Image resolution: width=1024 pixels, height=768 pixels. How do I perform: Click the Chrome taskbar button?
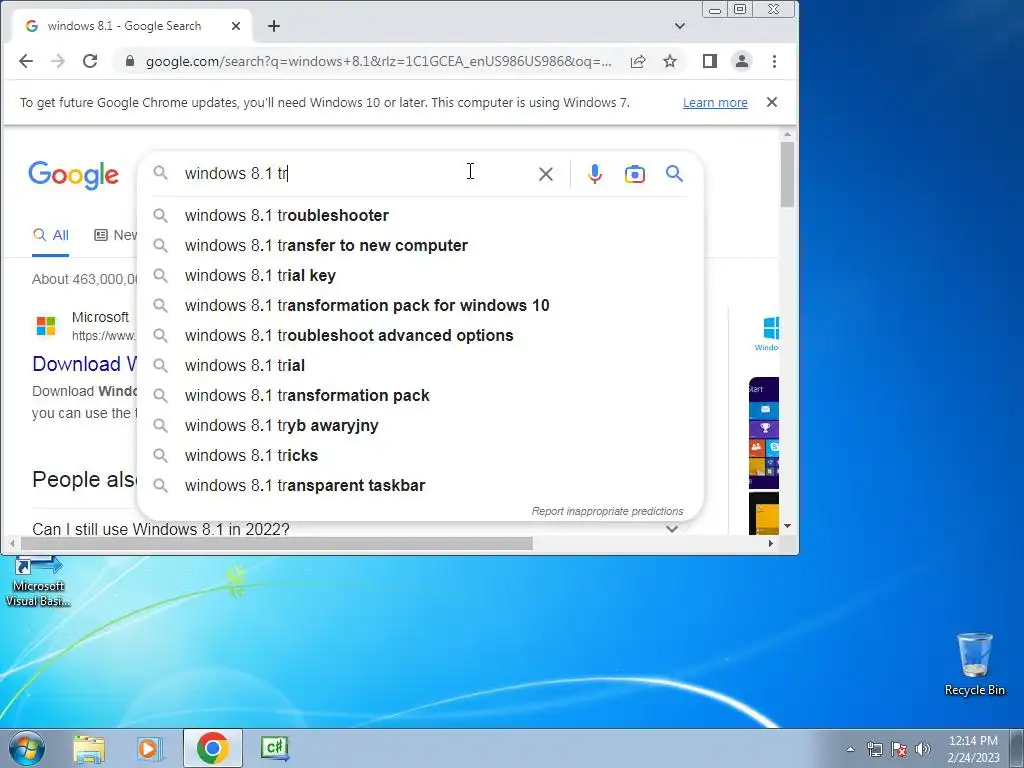pyautogui.click(x=212, y=748)
